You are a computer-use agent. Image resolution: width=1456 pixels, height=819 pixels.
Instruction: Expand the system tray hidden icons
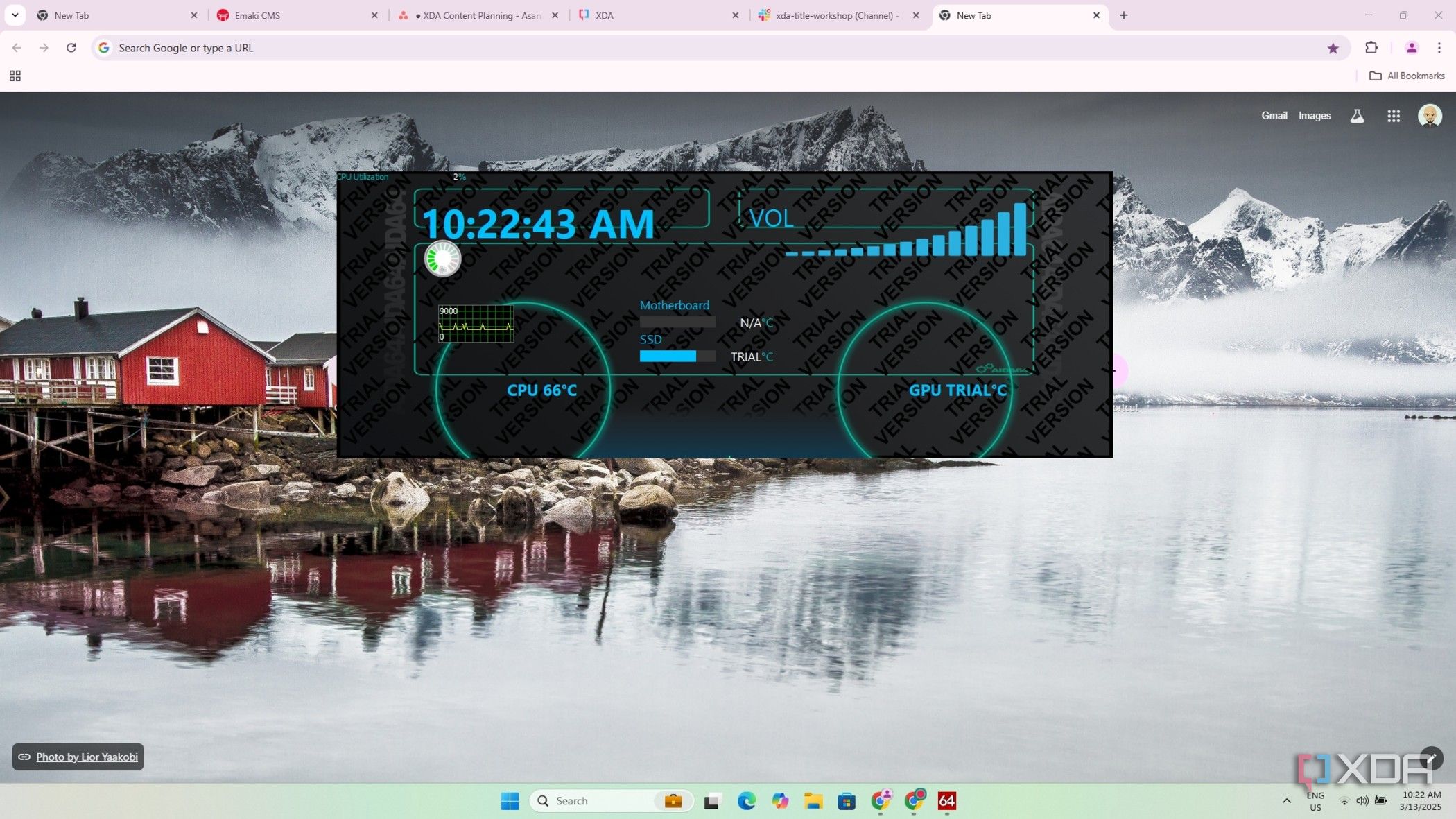point(1287,801)
